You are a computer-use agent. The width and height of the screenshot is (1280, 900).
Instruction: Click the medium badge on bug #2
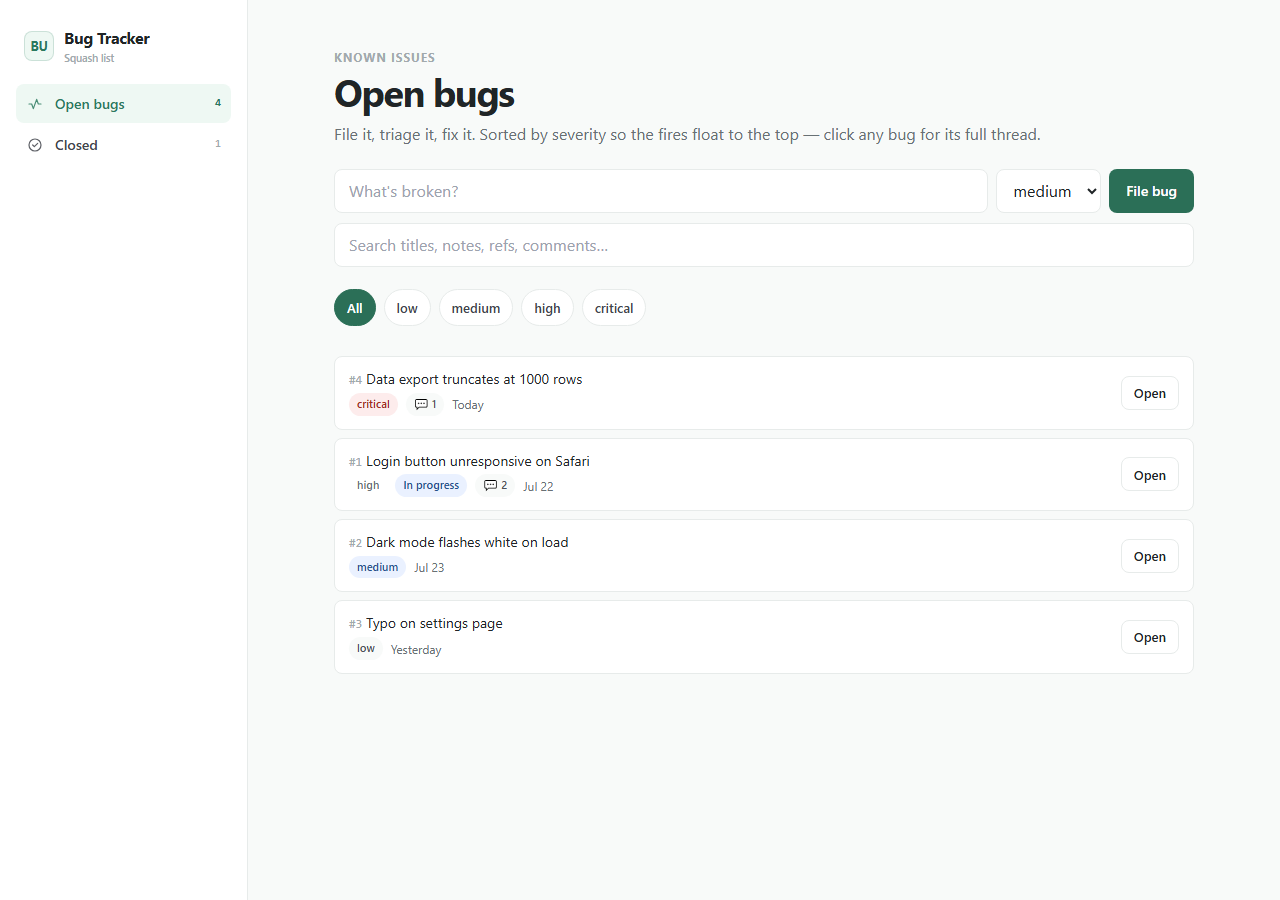[377, 567]
